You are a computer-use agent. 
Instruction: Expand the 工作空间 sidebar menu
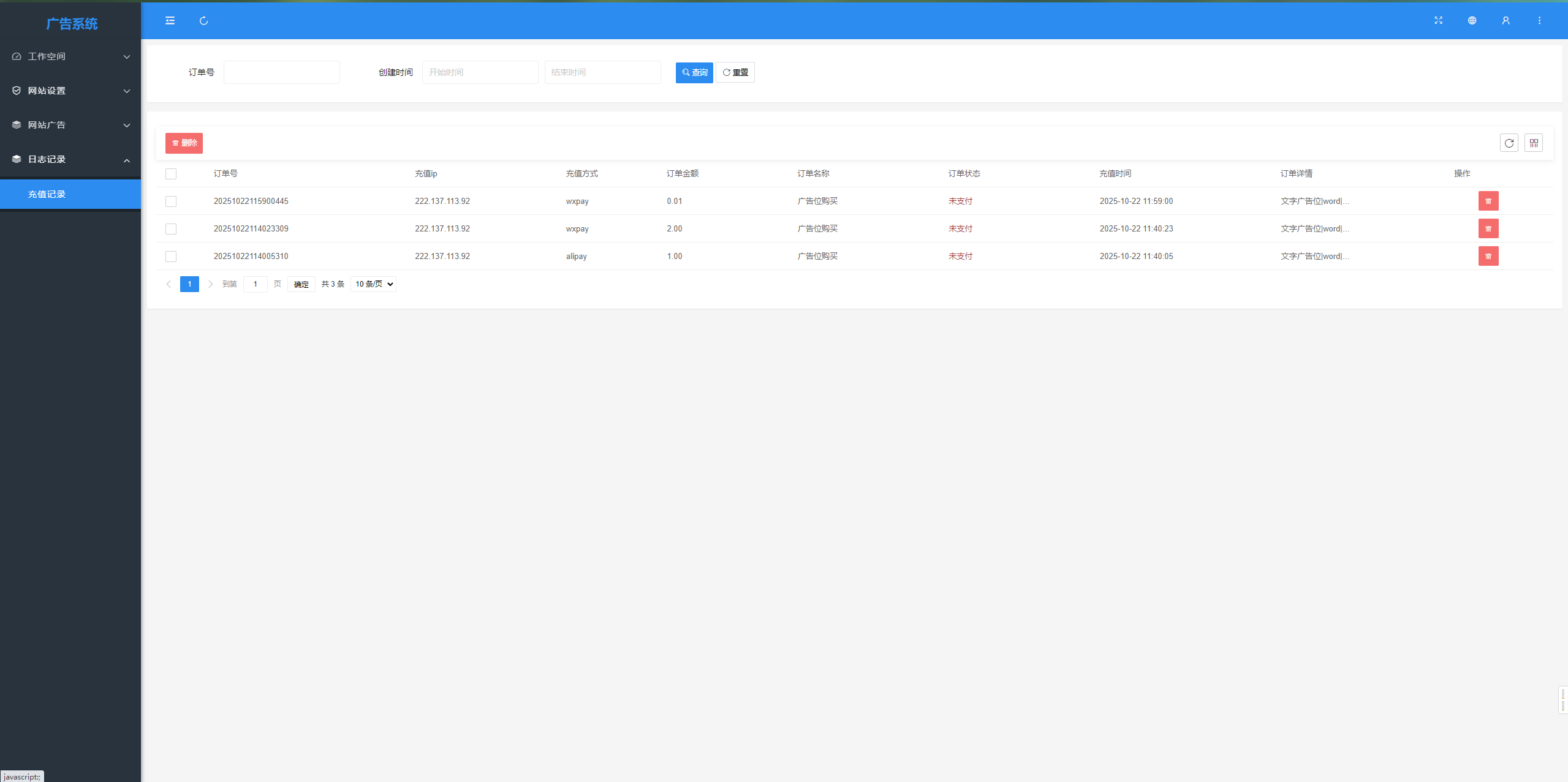(x=70, y=56)
